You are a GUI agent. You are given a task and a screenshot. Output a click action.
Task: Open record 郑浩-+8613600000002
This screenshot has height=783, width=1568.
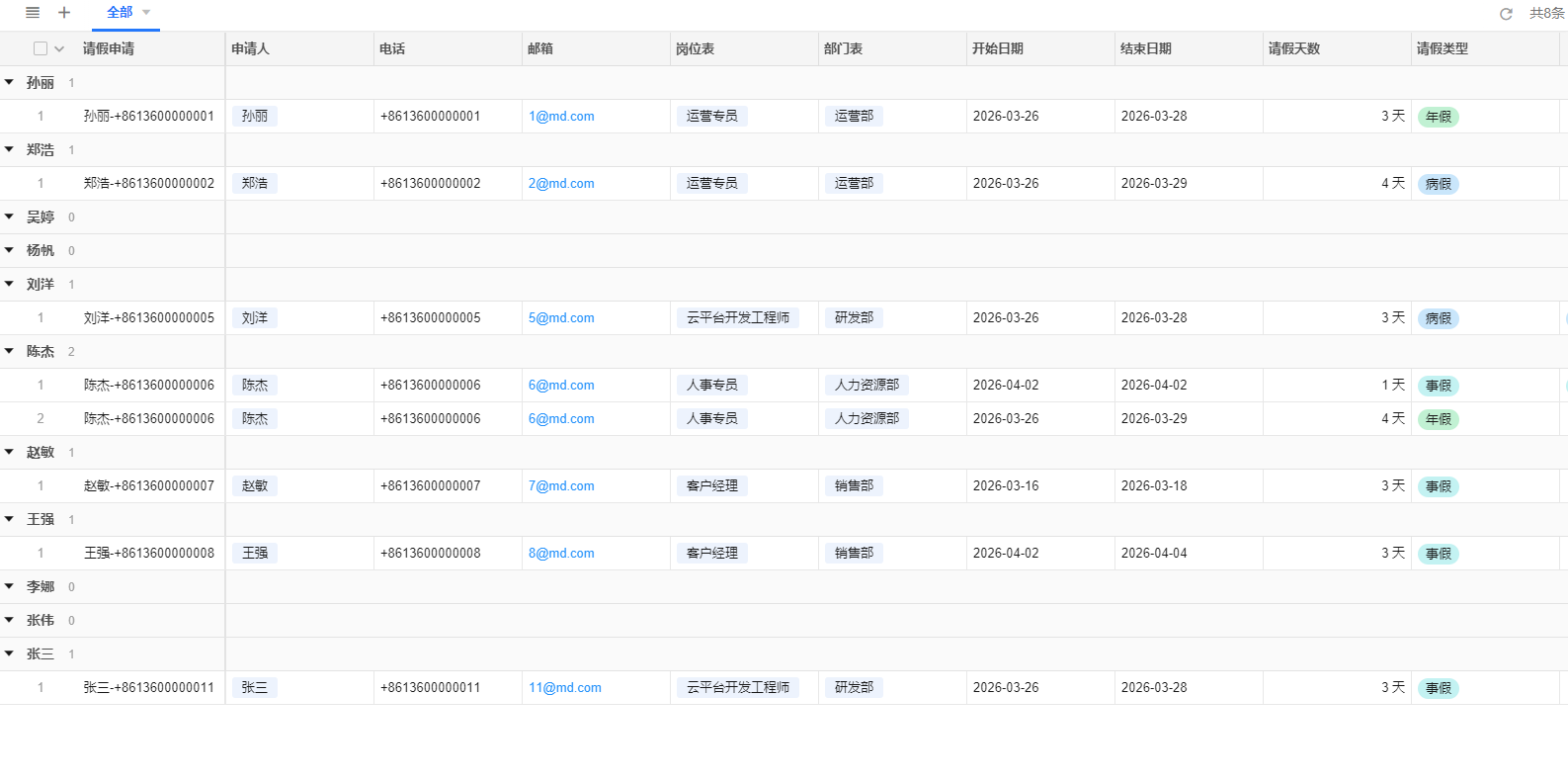click(x=149, y=184)
